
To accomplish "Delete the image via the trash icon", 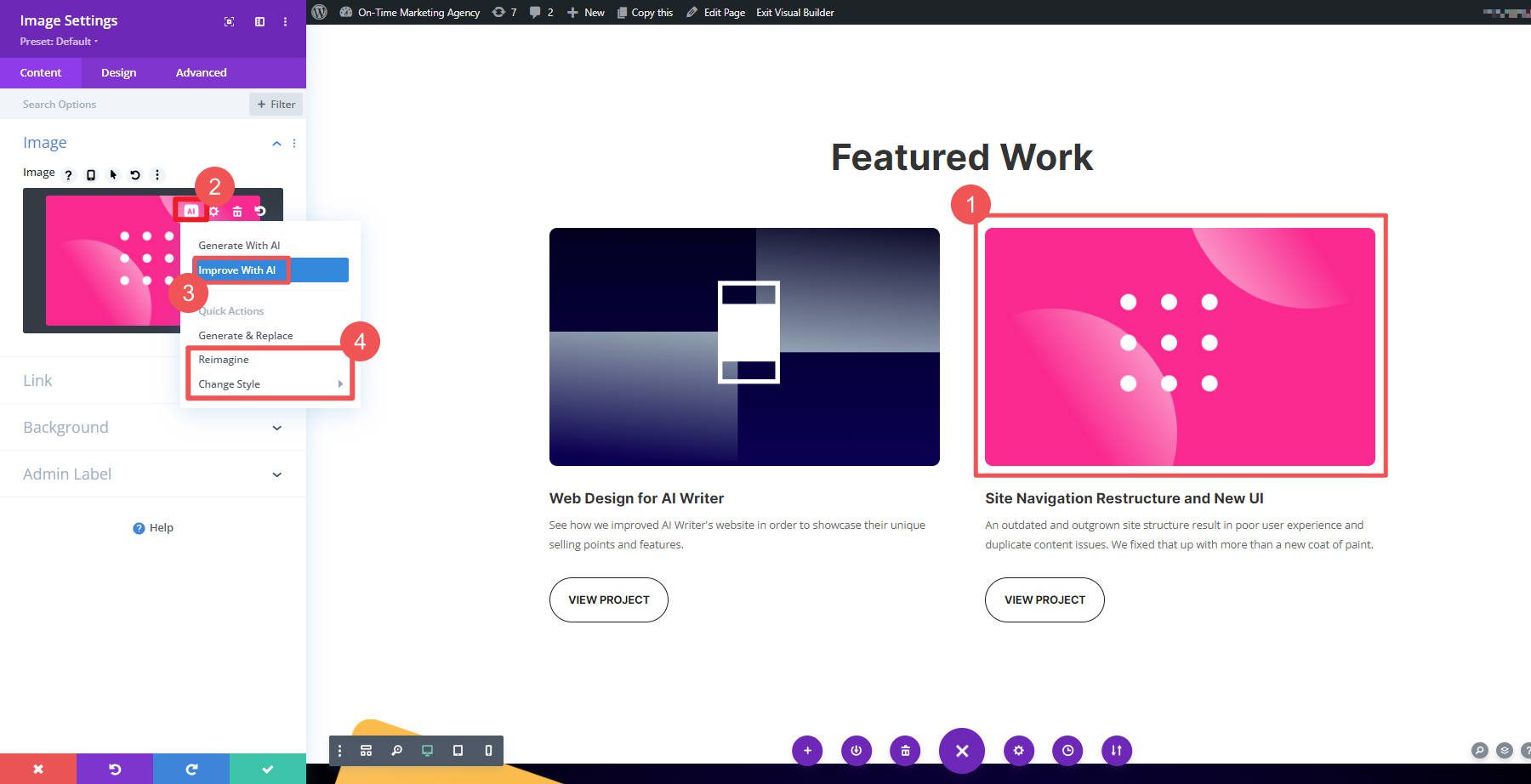I will tap(237, 210).
